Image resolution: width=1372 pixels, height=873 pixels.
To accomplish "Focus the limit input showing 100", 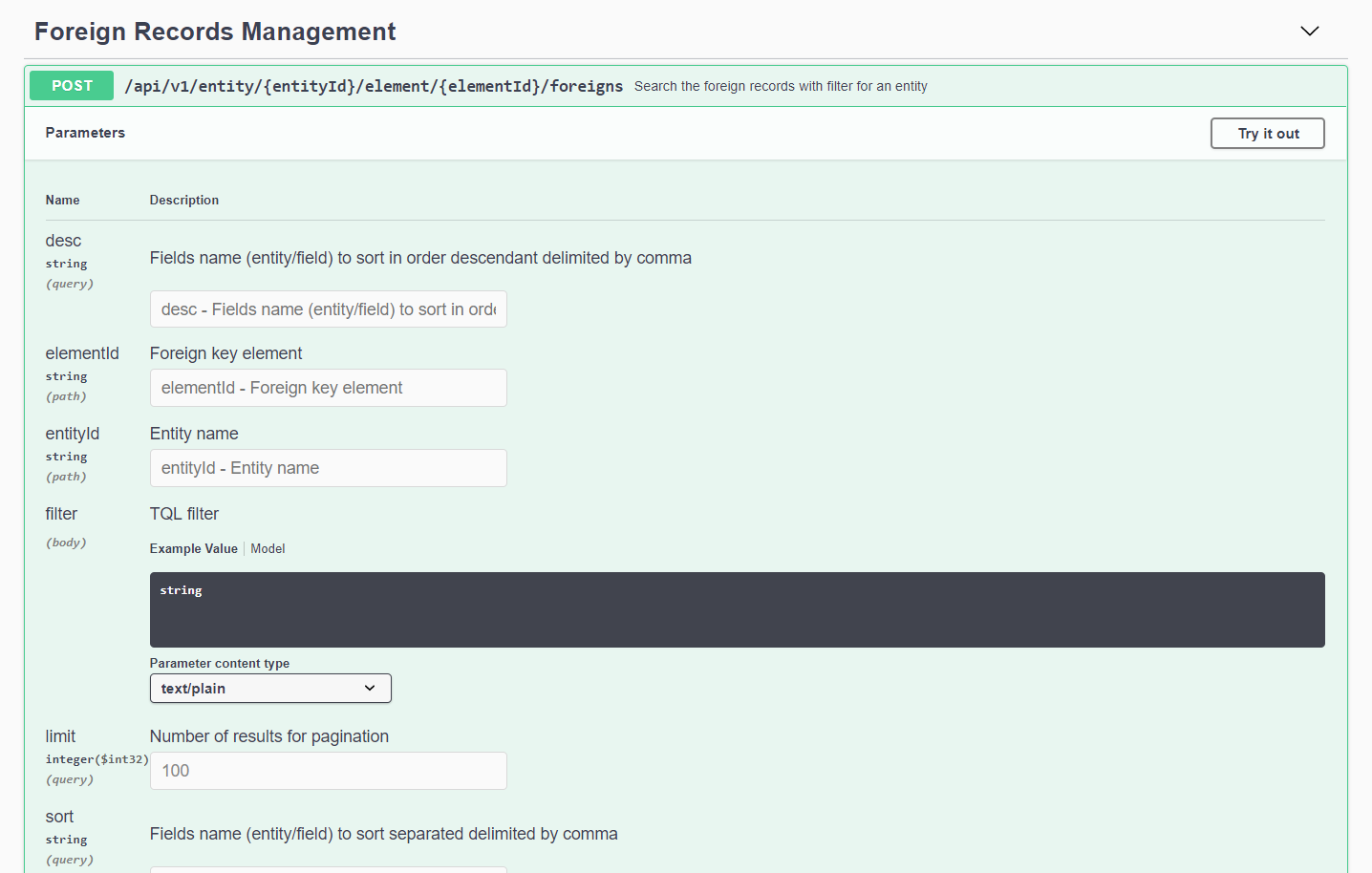I will 328,771.
